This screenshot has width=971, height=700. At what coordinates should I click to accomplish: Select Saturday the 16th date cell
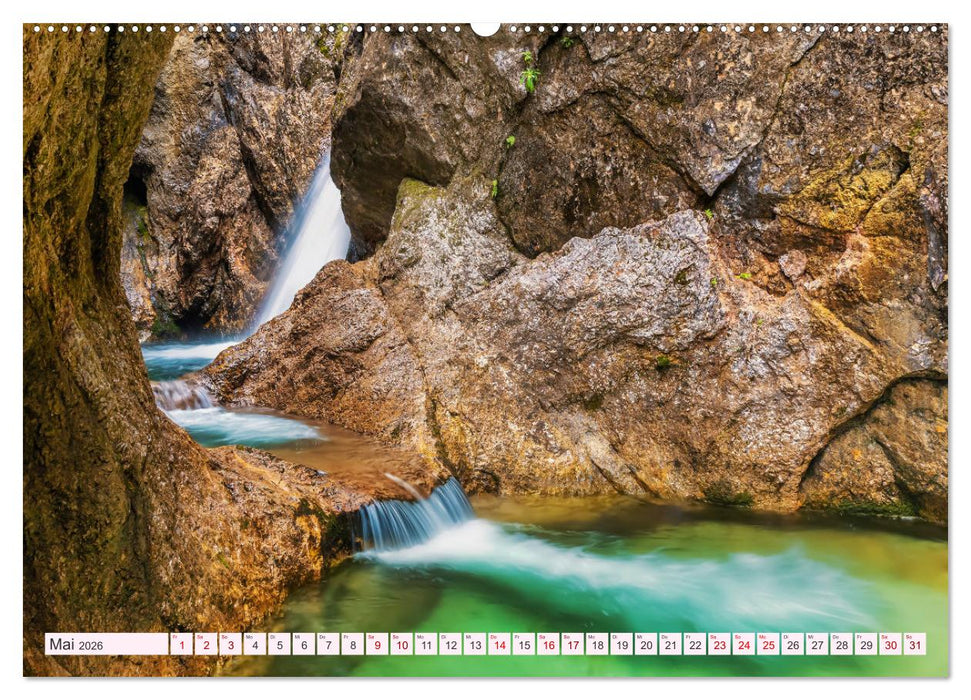[548, 645]
